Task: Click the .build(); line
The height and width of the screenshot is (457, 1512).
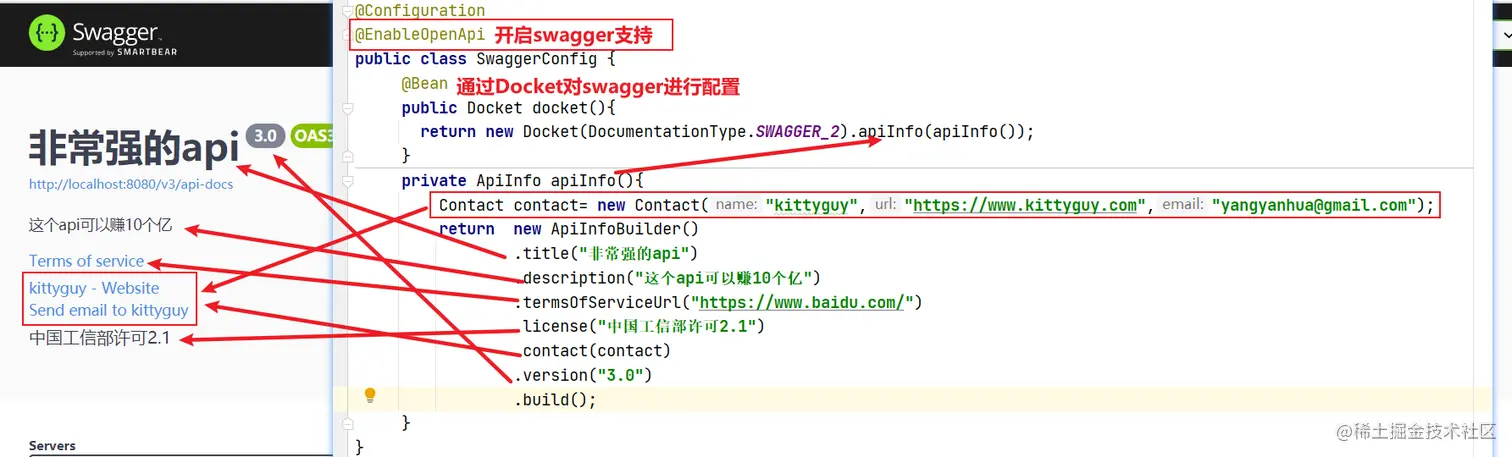Action: click(x=555, y=399)
